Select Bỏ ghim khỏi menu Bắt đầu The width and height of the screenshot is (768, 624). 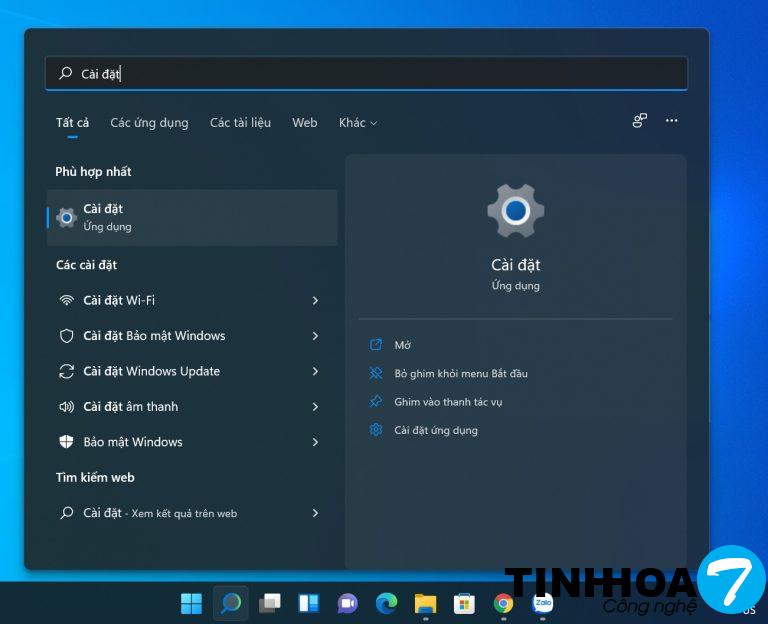click(460, 373)
